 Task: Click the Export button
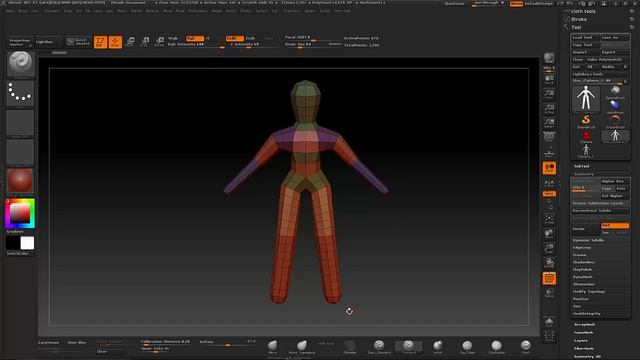pos(615,52)
